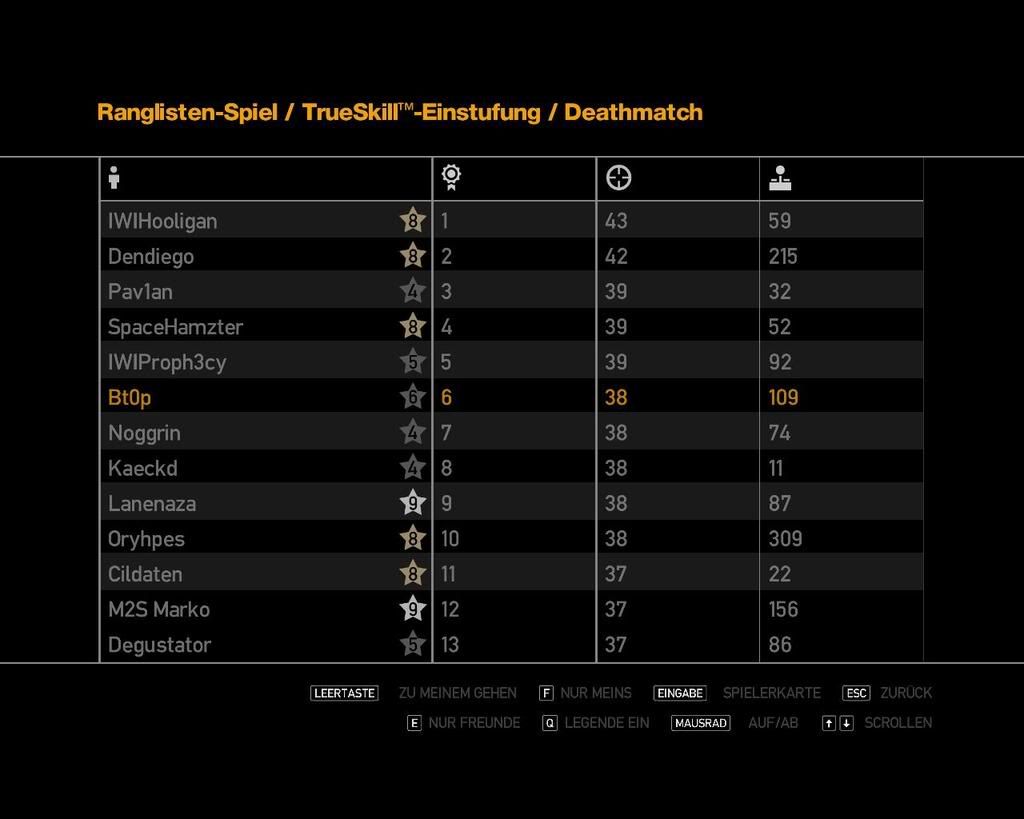Select the highlighted Bt0p player row
1024x819 pixels.
click(250, 397)
